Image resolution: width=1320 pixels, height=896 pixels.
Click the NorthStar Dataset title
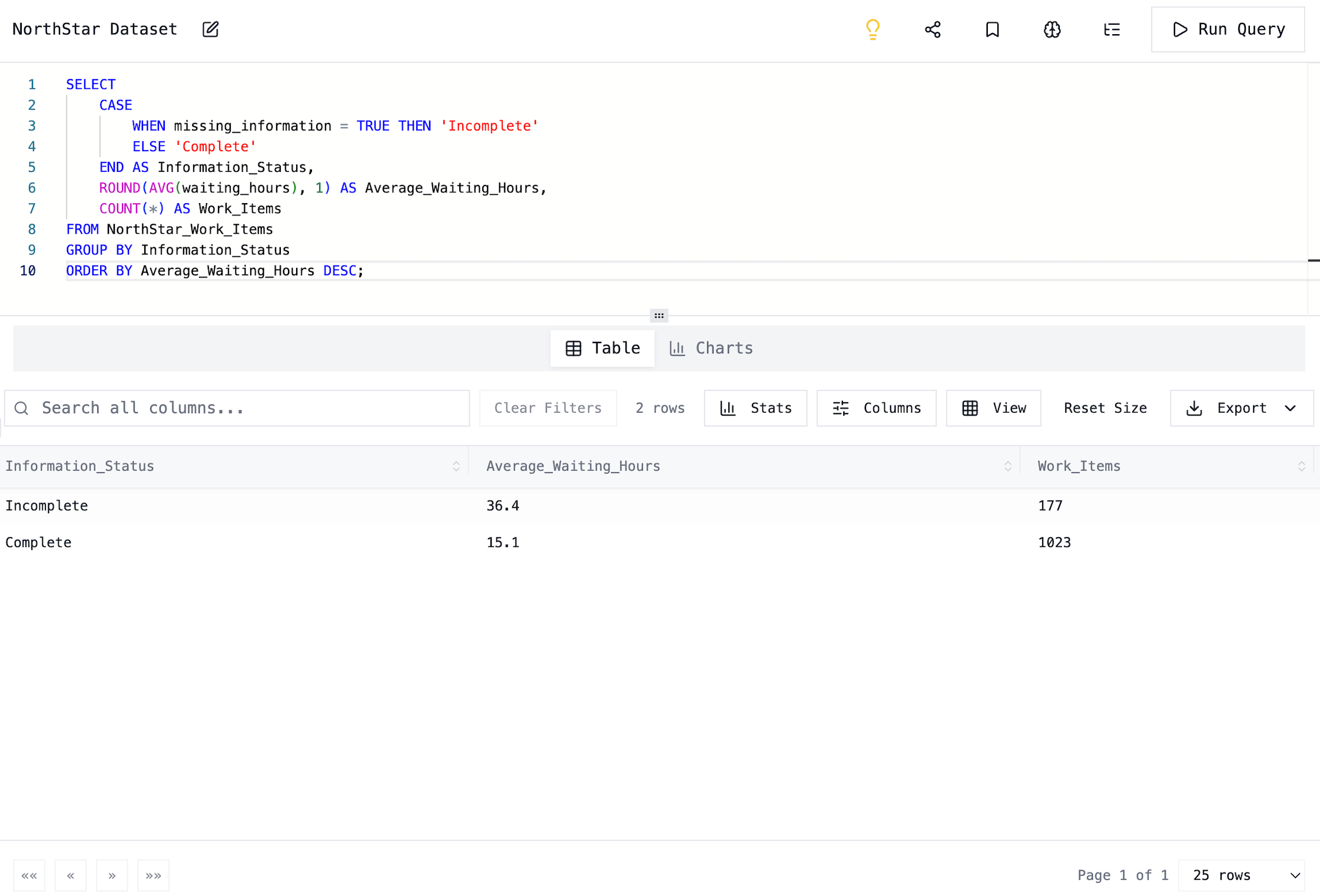(x=95, y=29)
